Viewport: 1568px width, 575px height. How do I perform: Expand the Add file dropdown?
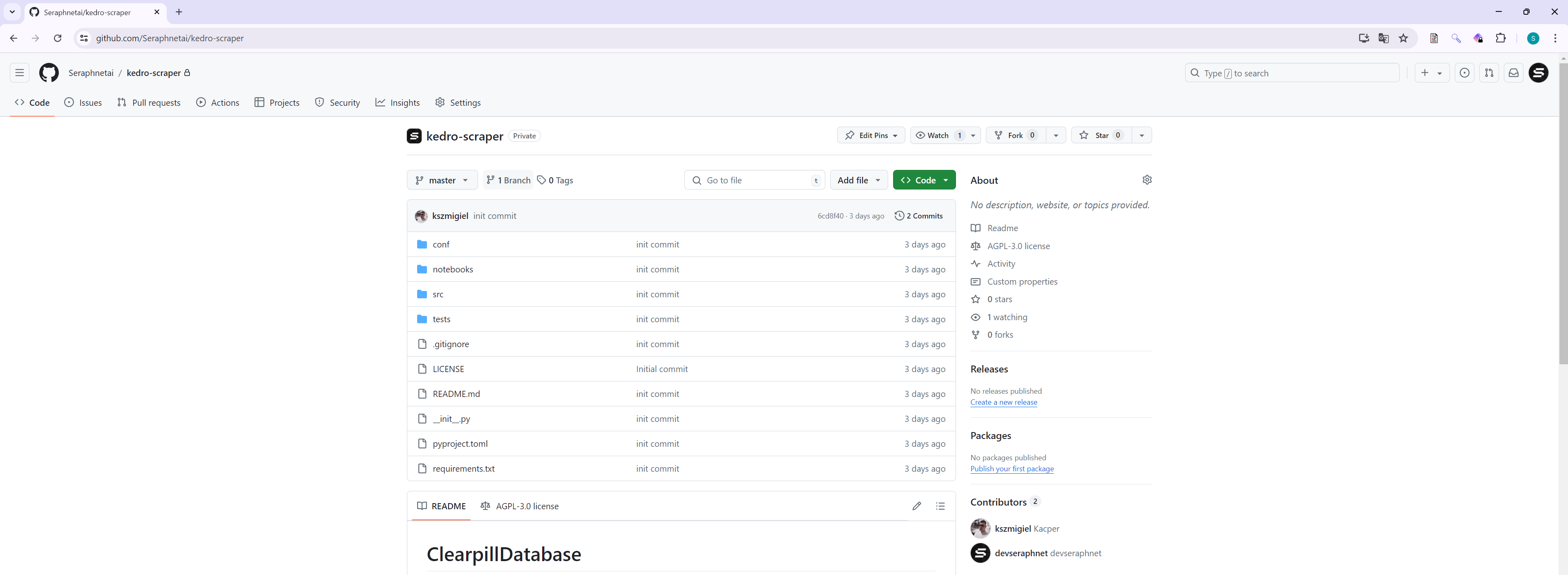pyautogui.click(x=858, y=181)
